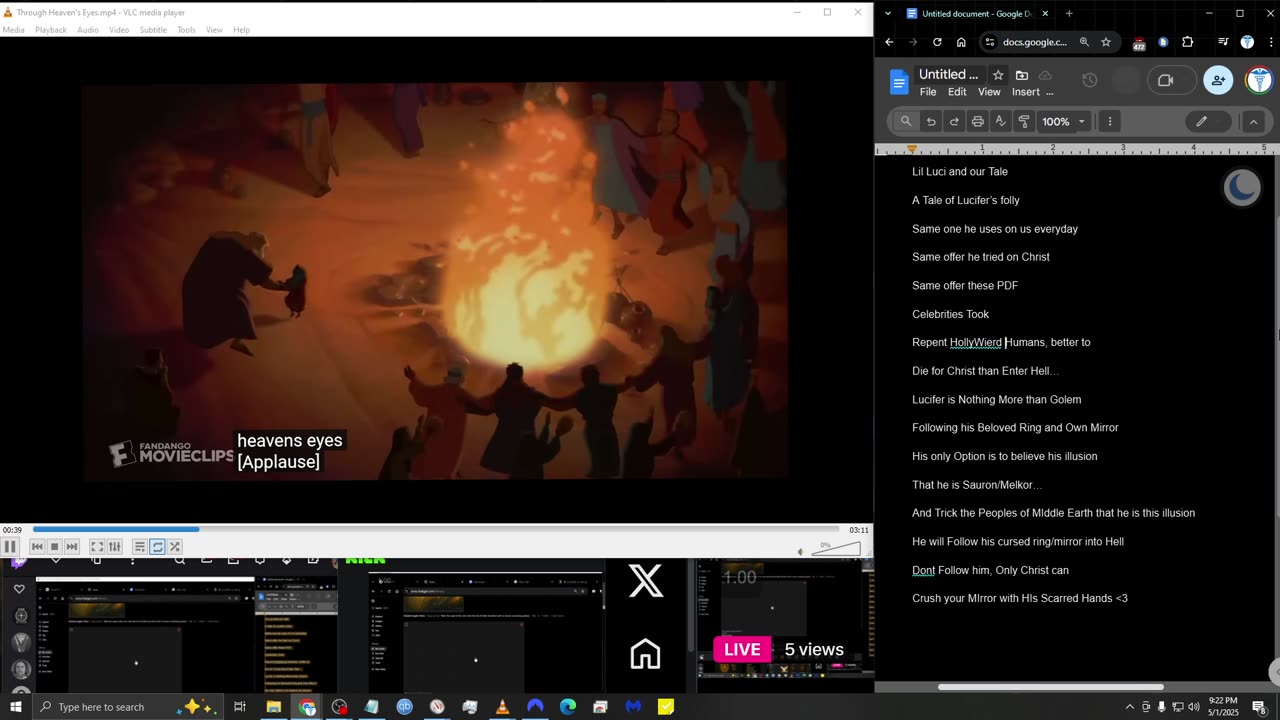Activate paint format tool
Viewport: 1280px width, 720px height.
[x=1024, y=121]
